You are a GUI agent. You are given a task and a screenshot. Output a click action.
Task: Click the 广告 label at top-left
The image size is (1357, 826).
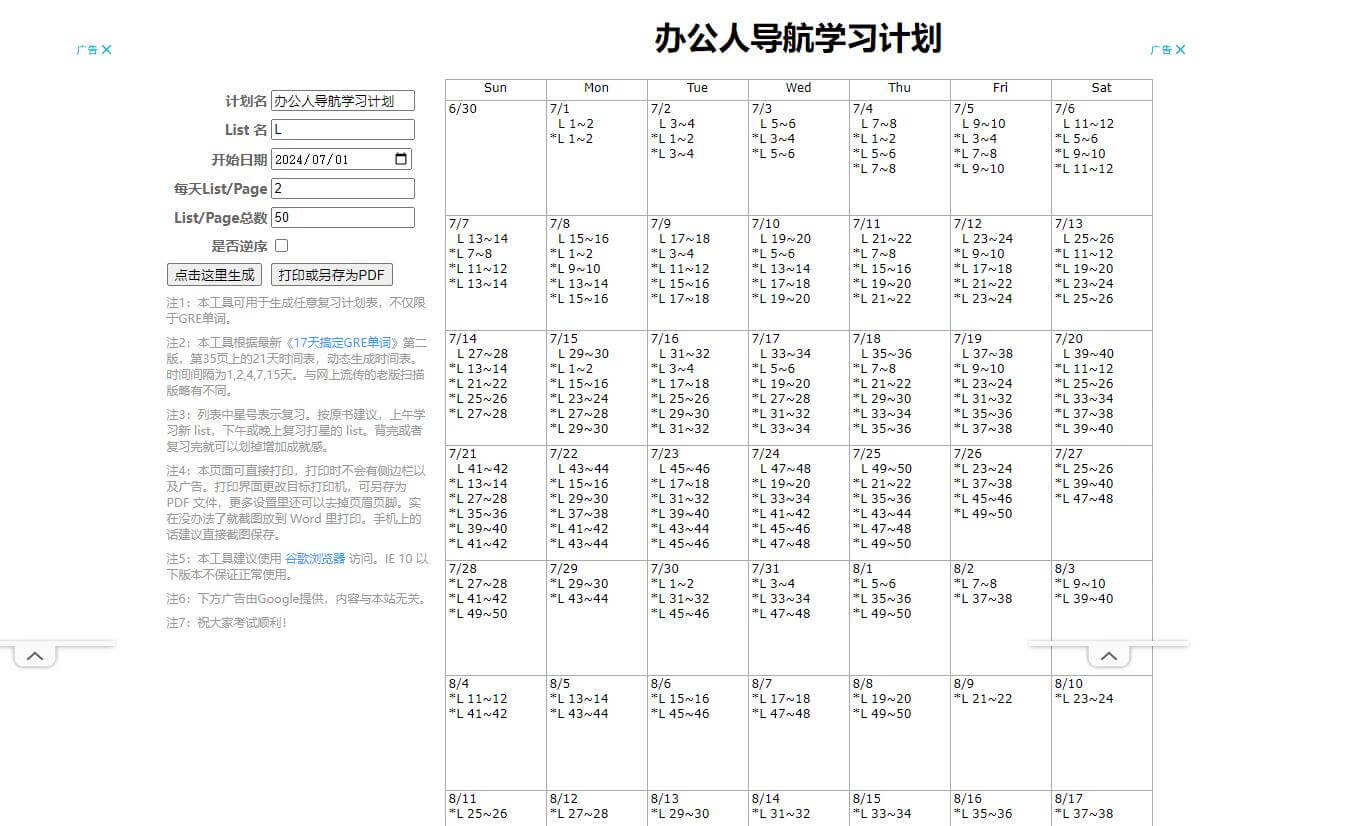(86, 49)
